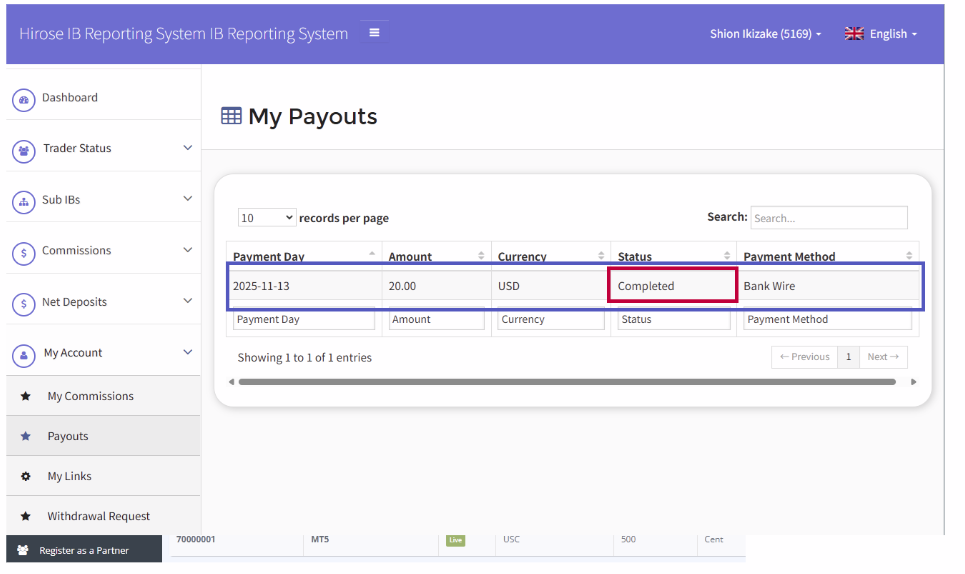Click the UK flag language icon
Screen dimensions: 965x574
854,34
